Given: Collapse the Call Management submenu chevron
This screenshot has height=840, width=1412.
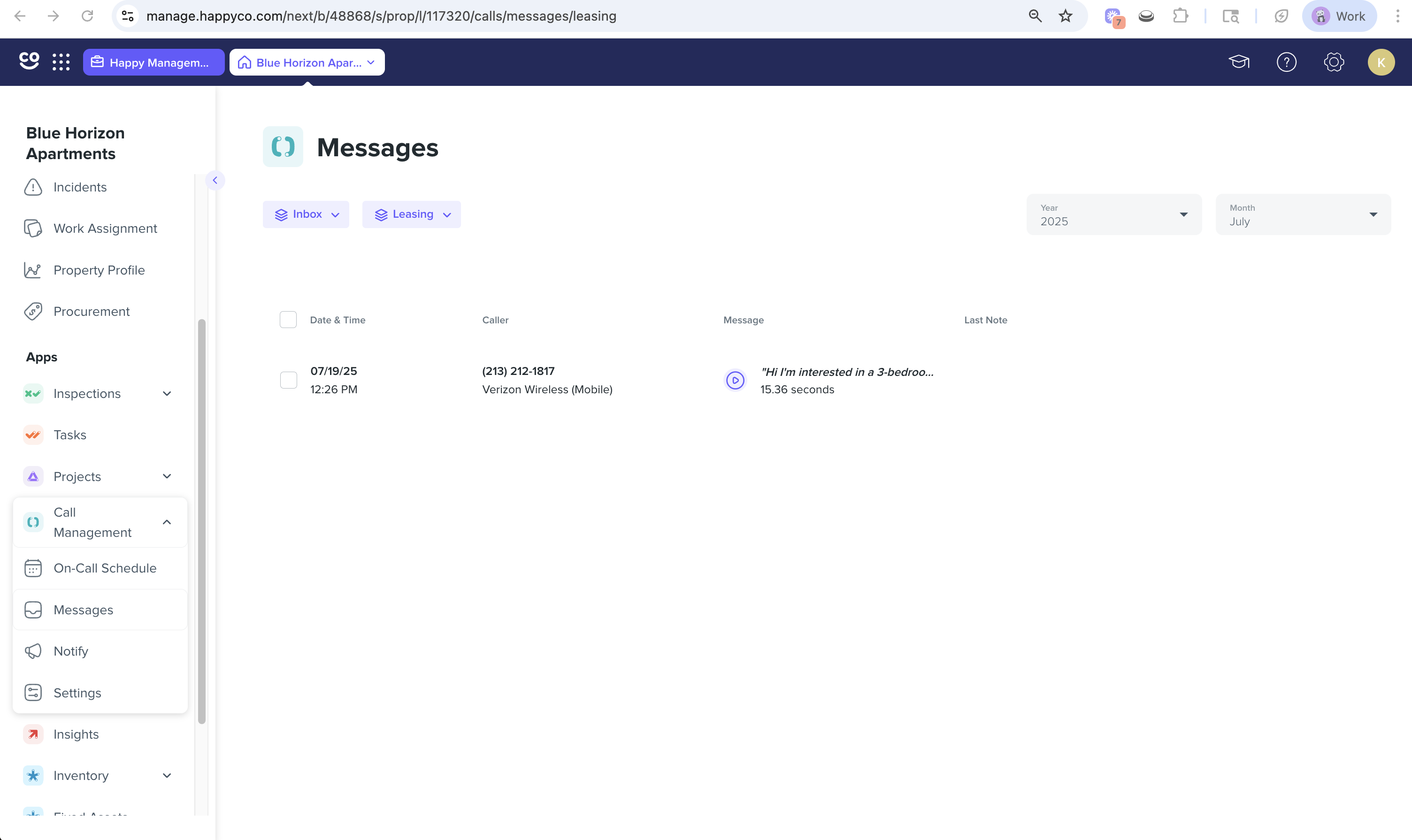Looking at the screenshot, I should [x=167, y=522].
